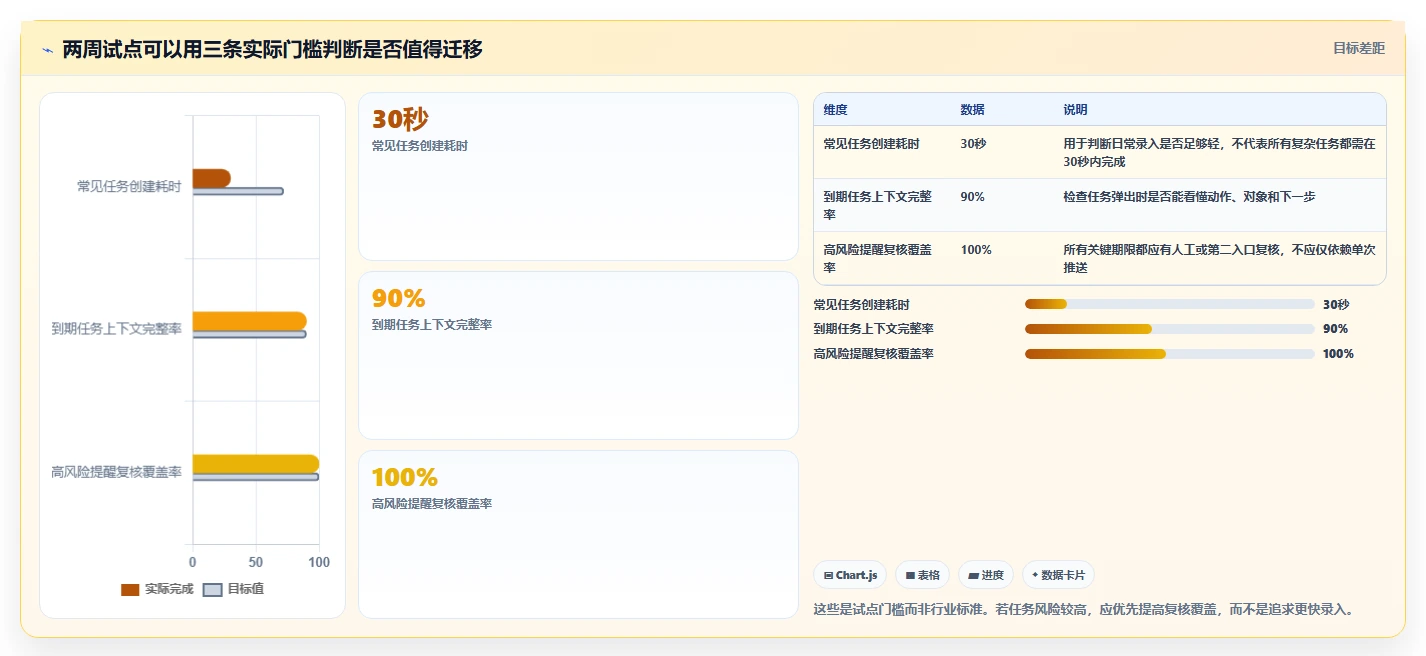Viewport: 1426px width, 656px height.
Task: Click card caption 到期任务上下文完整率 under 90%
Action: tap(432, 325)
